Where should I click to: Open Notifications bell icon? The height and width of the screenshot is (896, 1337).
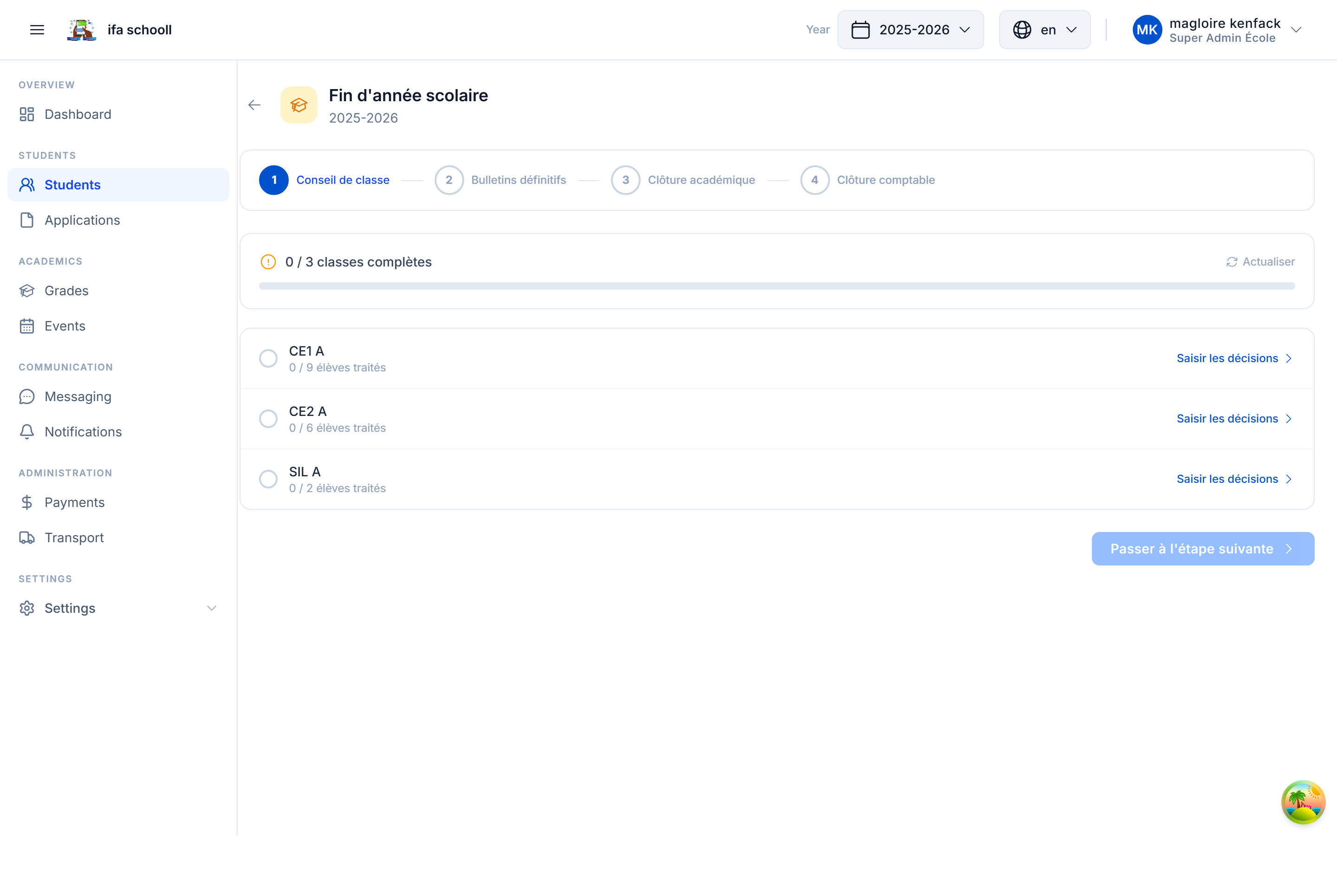27,431
